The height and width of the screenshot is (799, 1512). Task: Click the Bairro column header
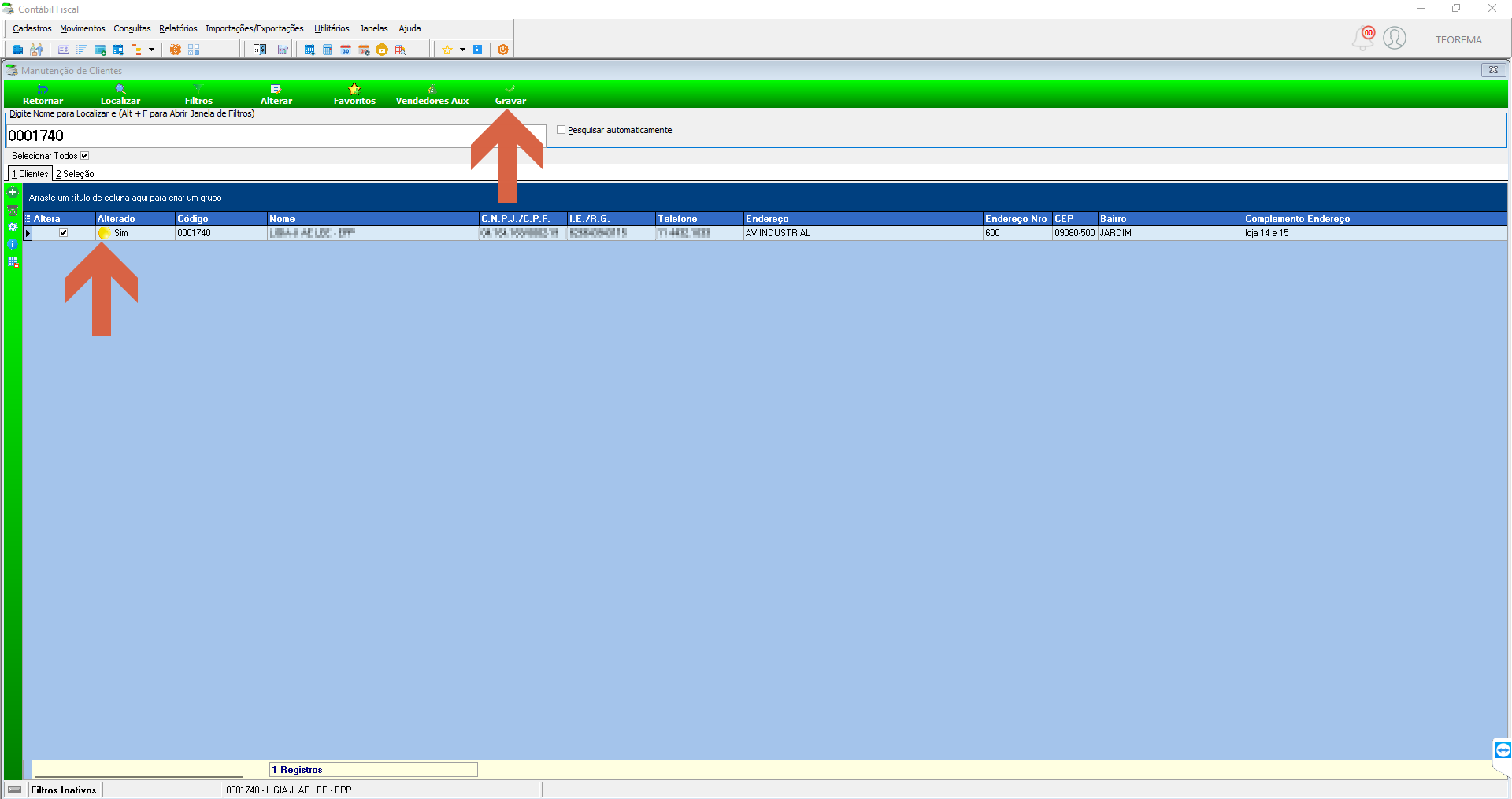tap(1170, 219)
